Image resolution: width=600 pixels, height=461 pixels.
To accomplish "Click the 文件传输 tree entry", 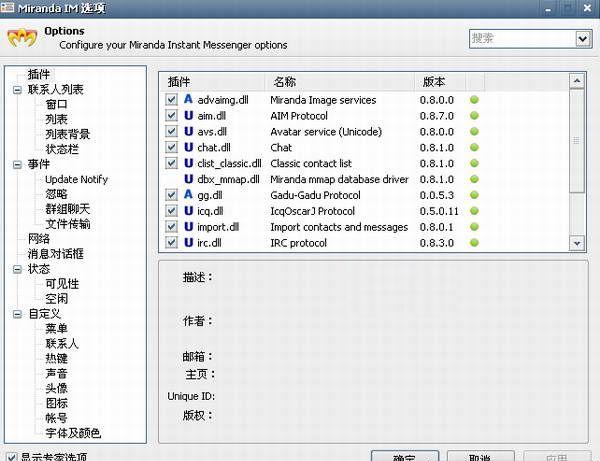I will [x=68, y=224].
